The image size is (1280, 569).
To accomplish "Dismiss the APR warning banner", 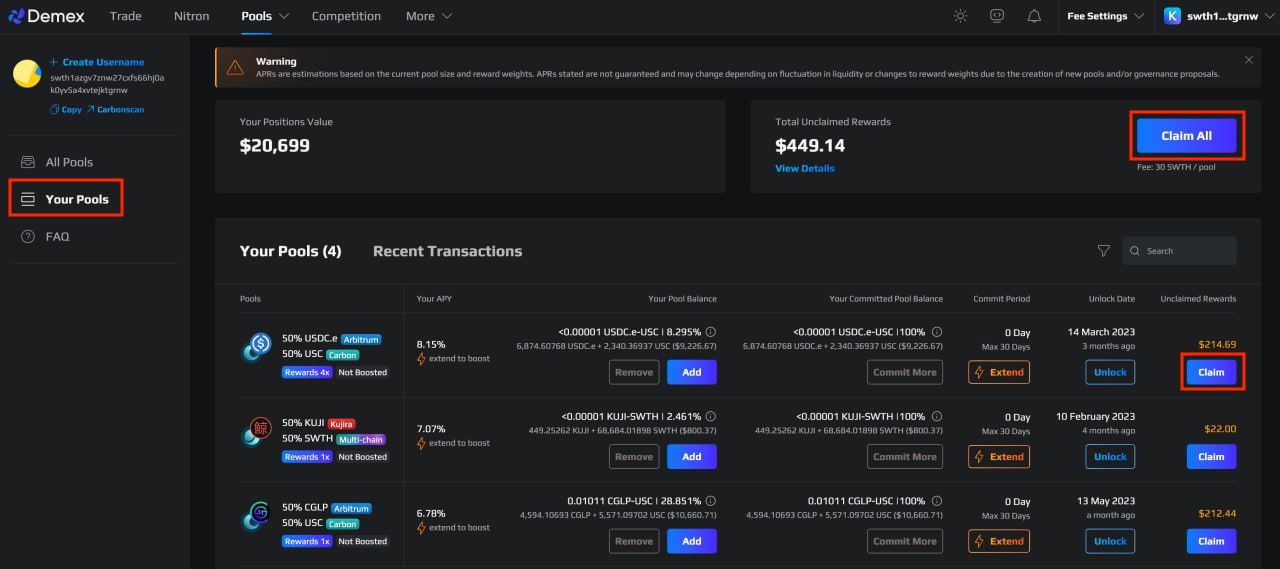I will [x=1248, y=60].
